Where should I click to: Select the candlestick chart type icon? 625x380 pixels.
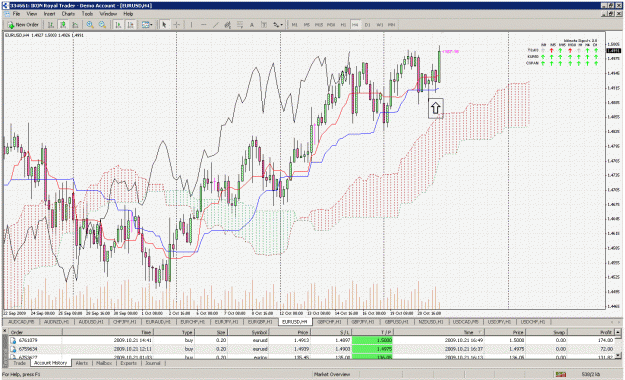click(x=63, y=25)
